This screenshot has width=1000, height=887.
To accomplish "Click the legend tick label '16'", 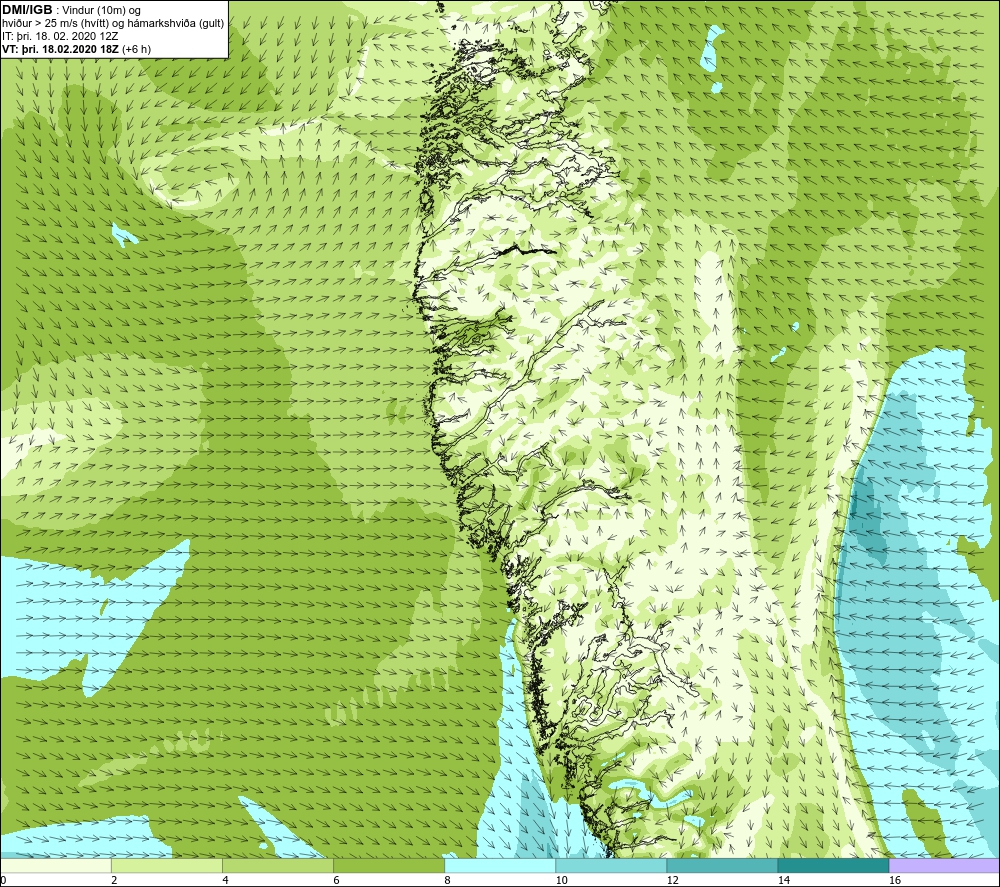I will pyautogui.click(x=895, y=881).
